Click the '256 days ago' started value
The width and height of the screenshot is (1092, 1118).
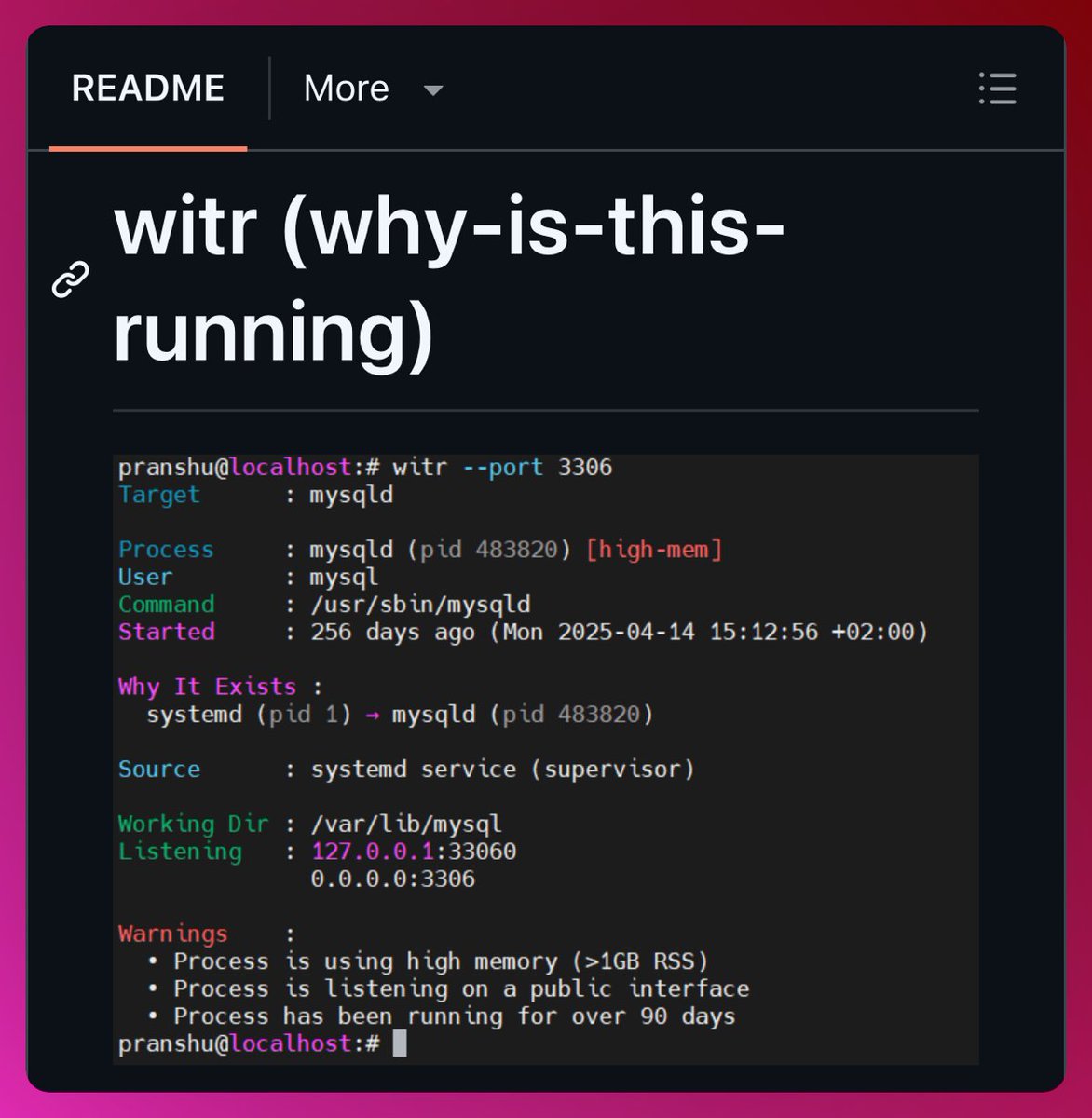click(x=393, y=632)
